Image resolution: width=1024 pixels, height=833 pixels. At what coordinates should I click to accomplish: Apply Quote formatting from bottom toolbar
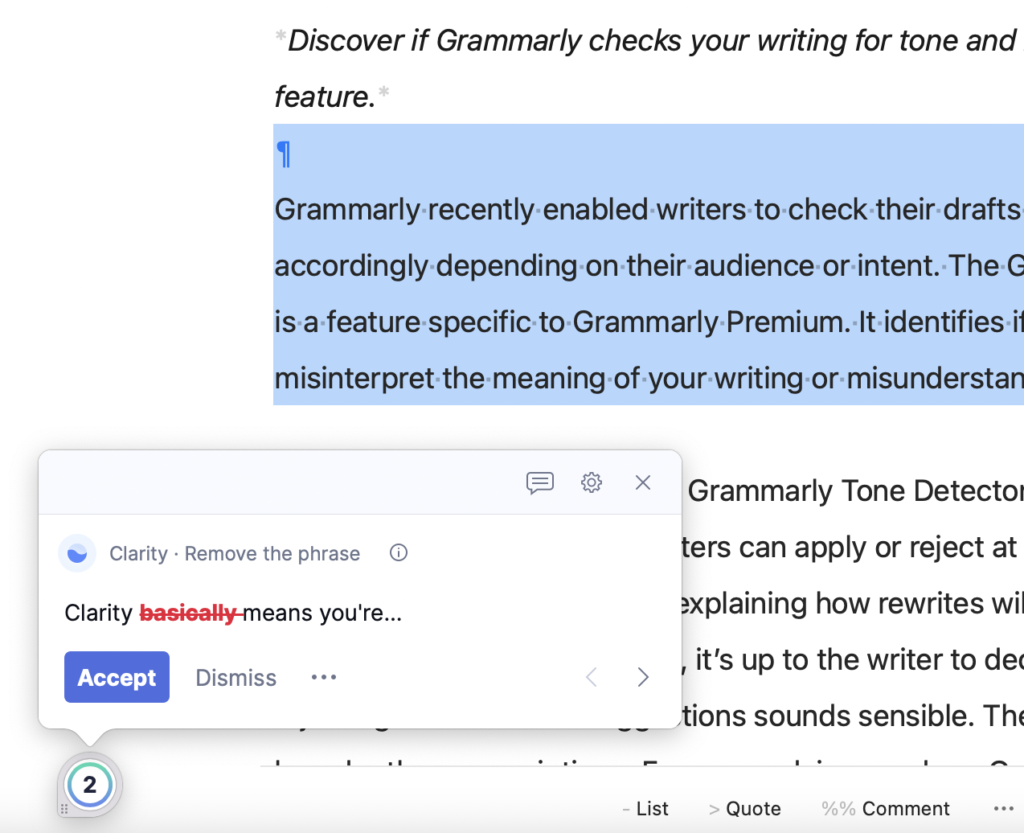(x=744, y=809)
